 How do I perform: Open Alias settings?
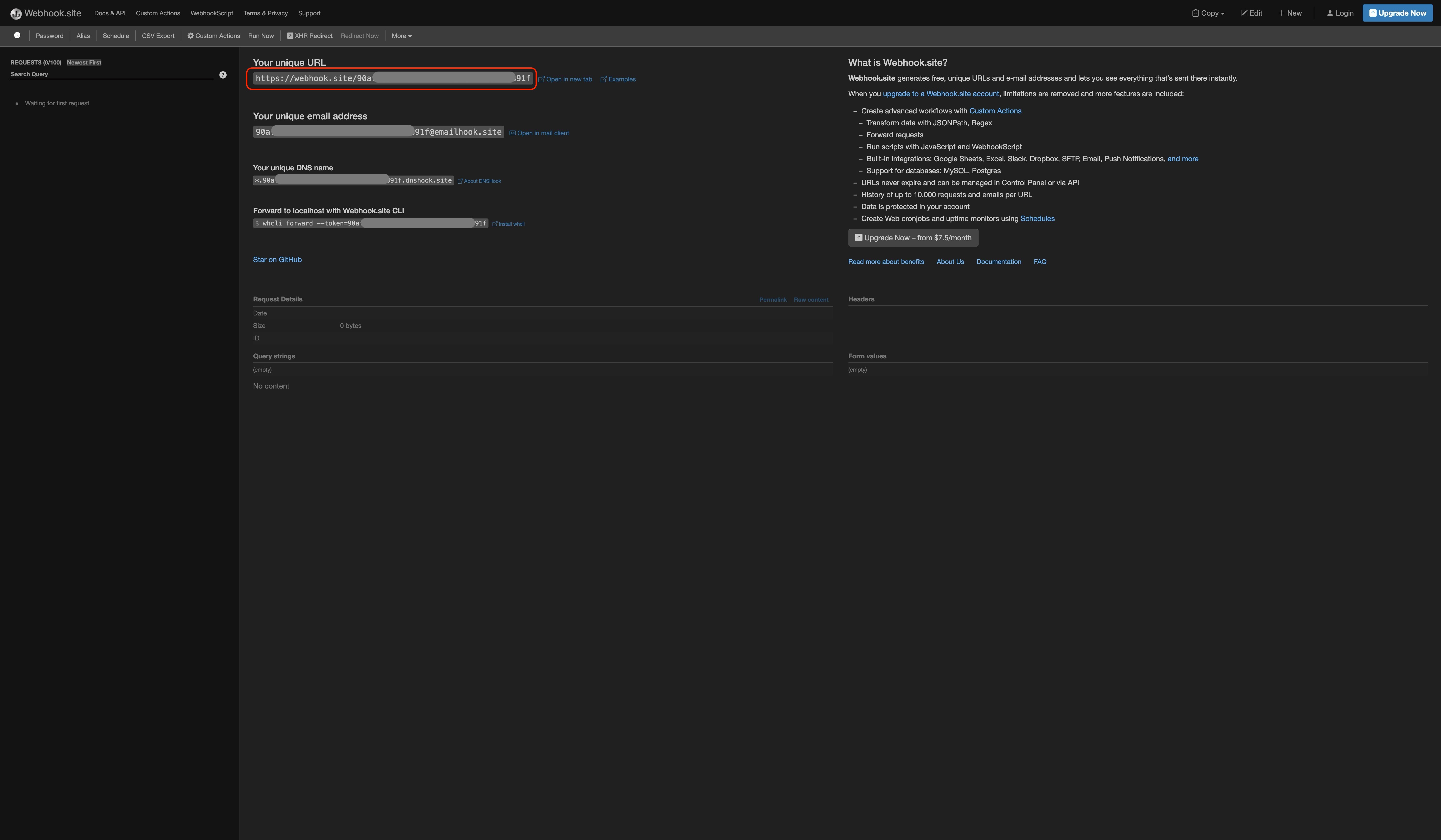tap(83, 36)
